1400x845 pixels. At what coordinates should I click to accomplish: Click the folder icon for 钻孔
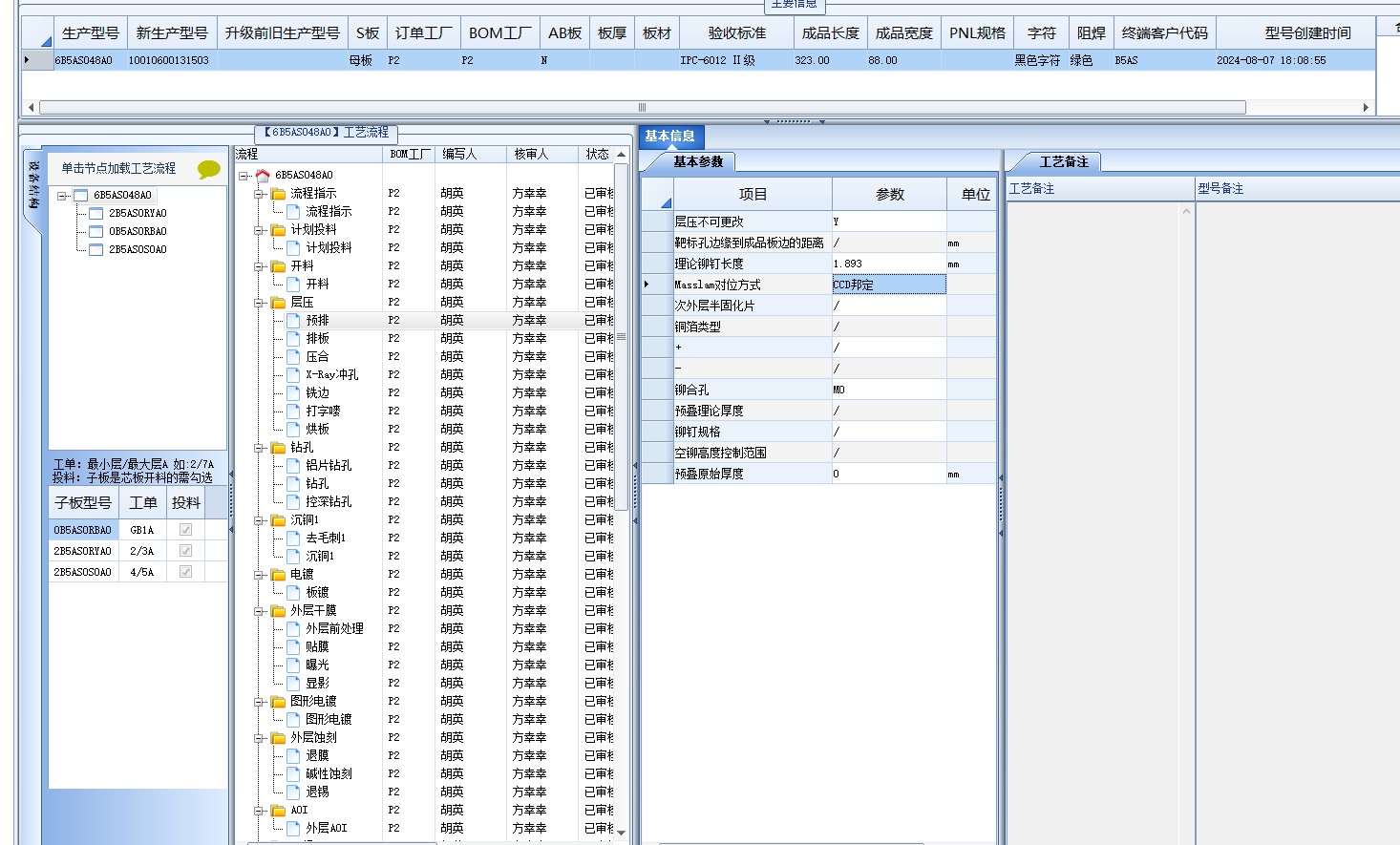278,447
